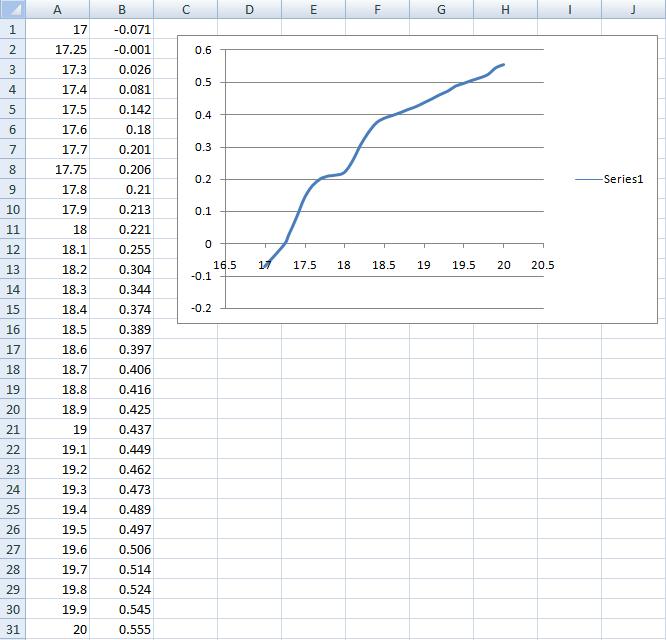Select cell B21 showing 0.437
This screenshot has width=666, height=640.
pyautogui.click(x=121, y=429)
